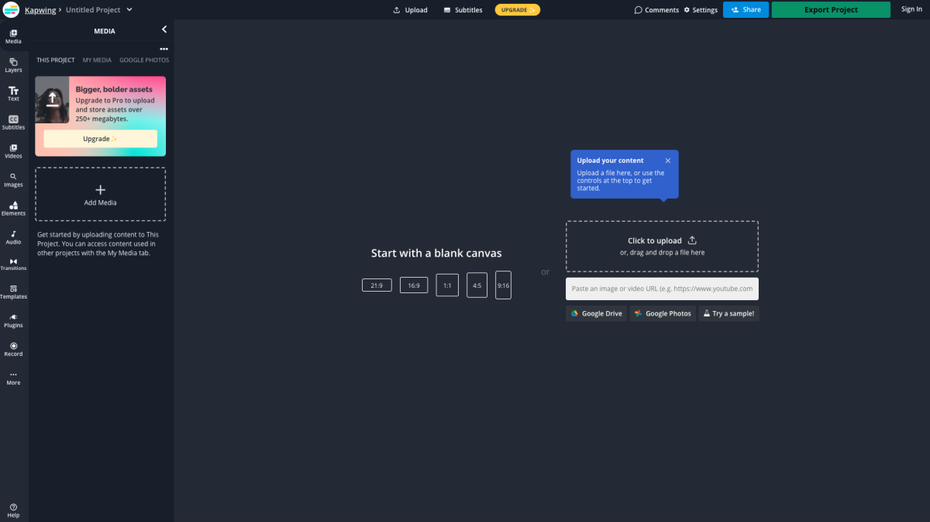This screenshot has width=930, height=522.
Task: Open the Layers panel in sidebar
Action: click(x=13, y=65)
